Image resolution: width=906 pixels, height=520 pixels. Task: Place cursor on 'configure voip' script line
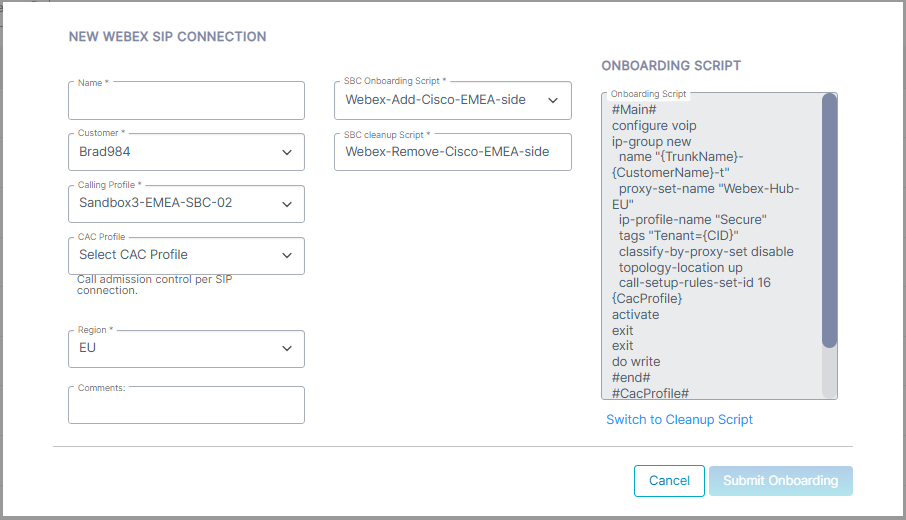[x=654, y=126]
